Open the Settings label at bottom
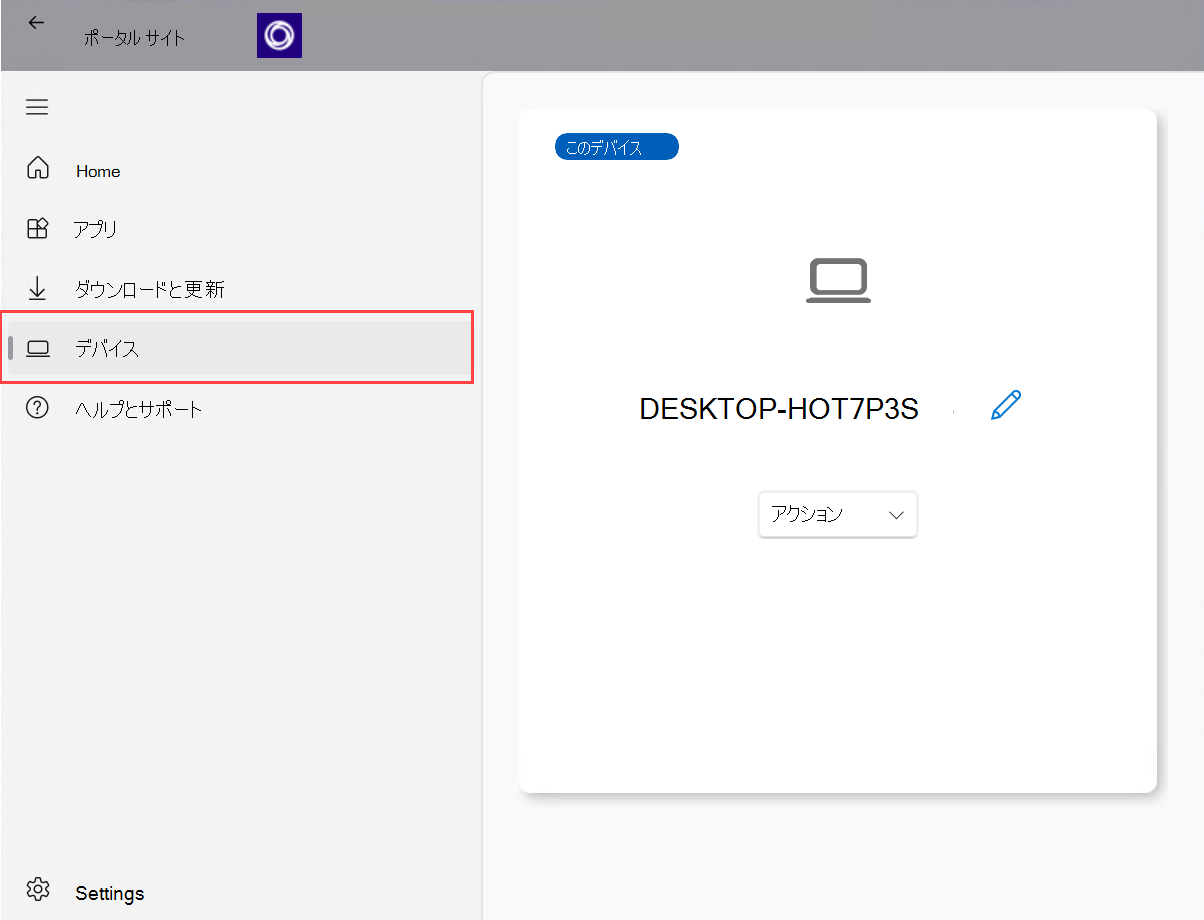 tap(110, 893)
